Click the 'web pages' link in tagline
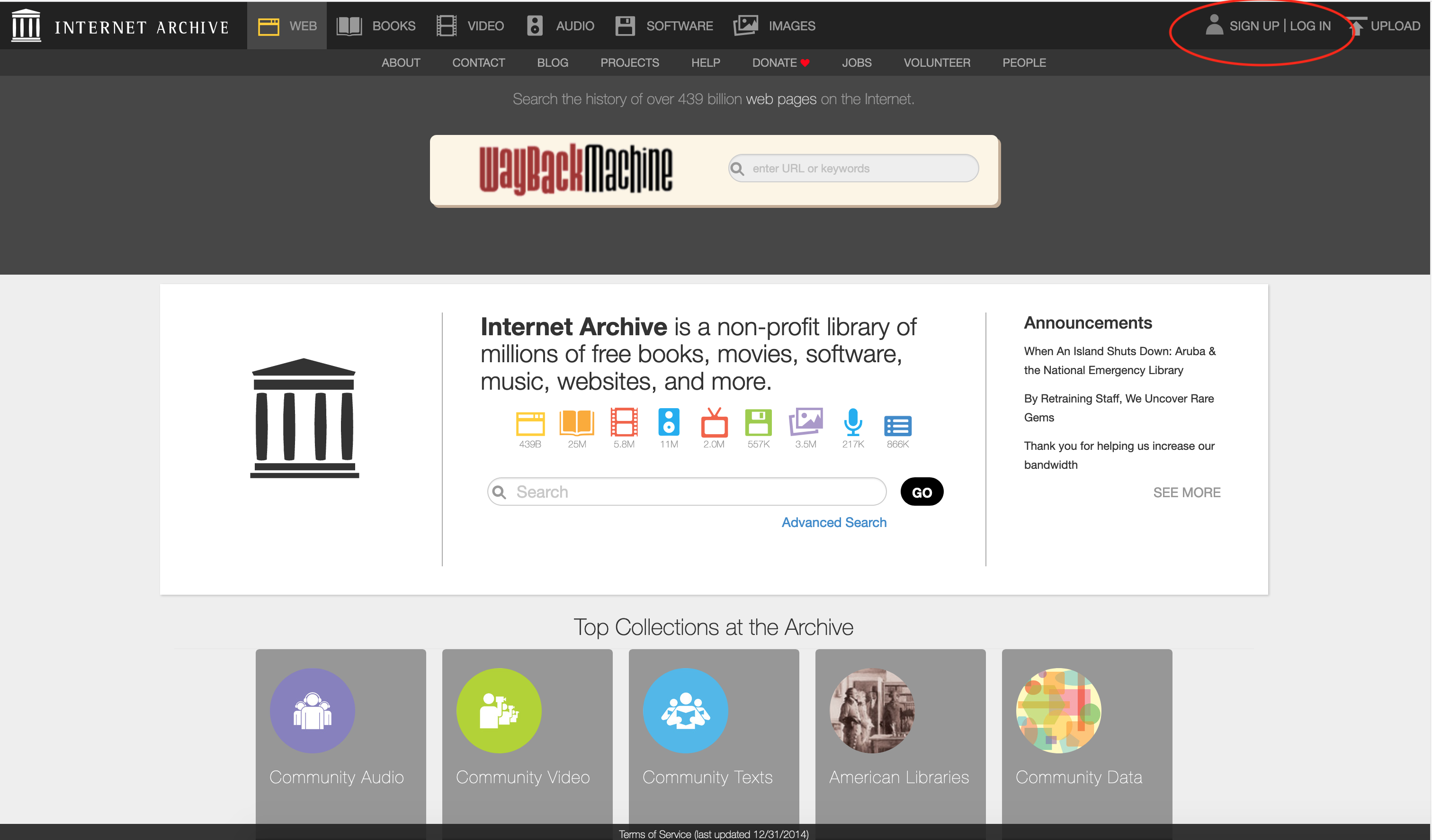This screenshot has width=1432, height=840. [x=781, y=99]
